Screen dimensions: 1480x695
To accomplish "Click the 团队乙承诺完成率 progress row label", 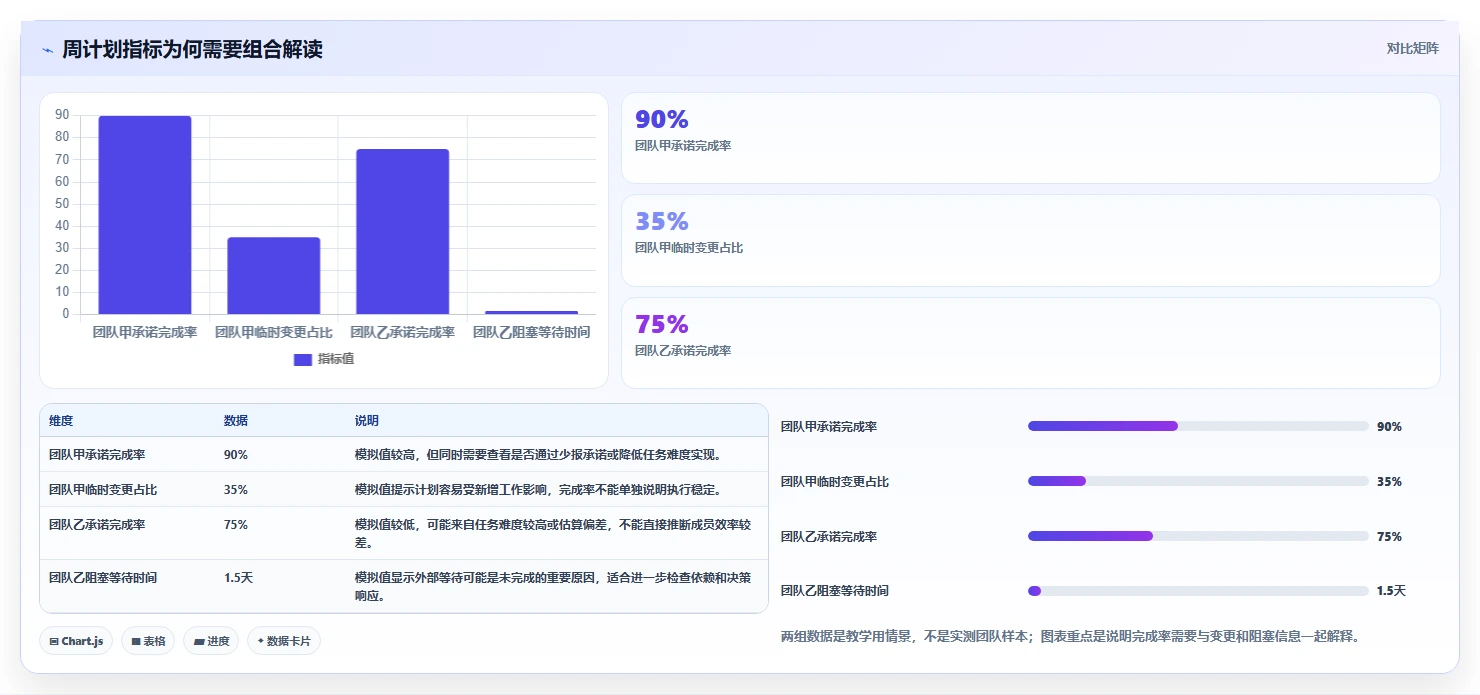I will coord(829,537).
